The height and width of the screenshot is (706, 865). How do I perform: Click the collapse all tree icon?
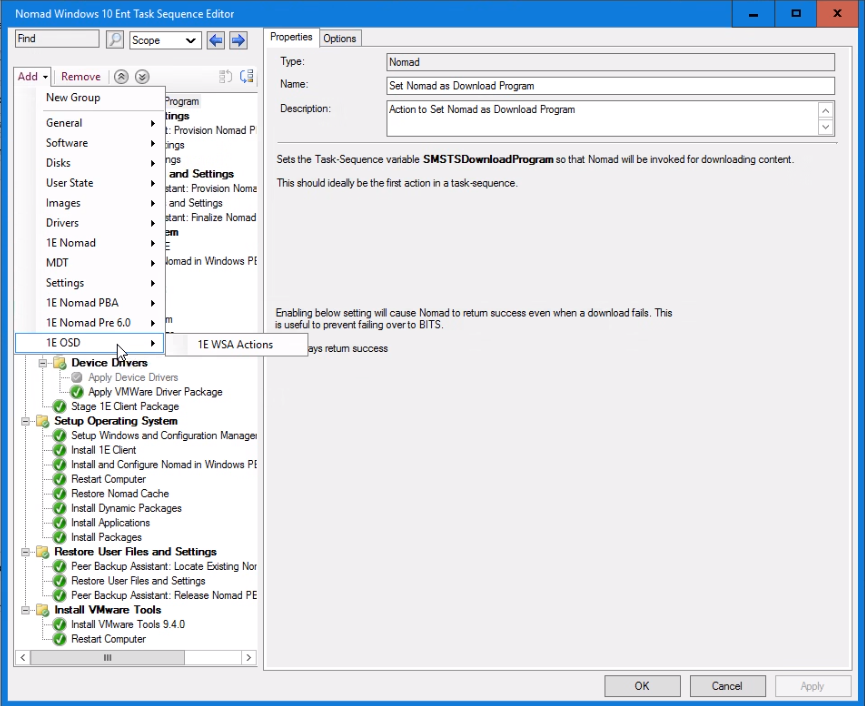pos(225,77)
